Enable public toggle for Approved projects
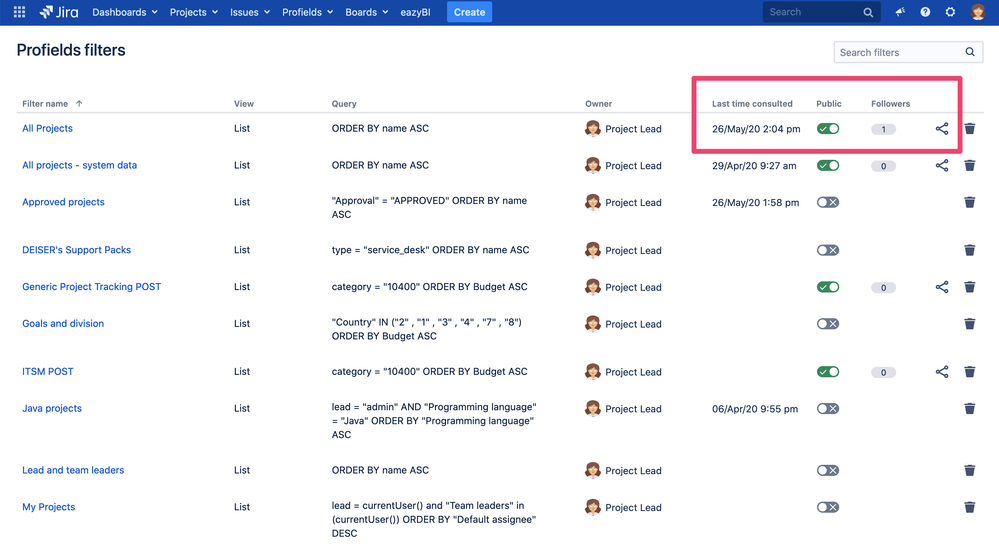999x560 pixels. click(x=828, y=203)
